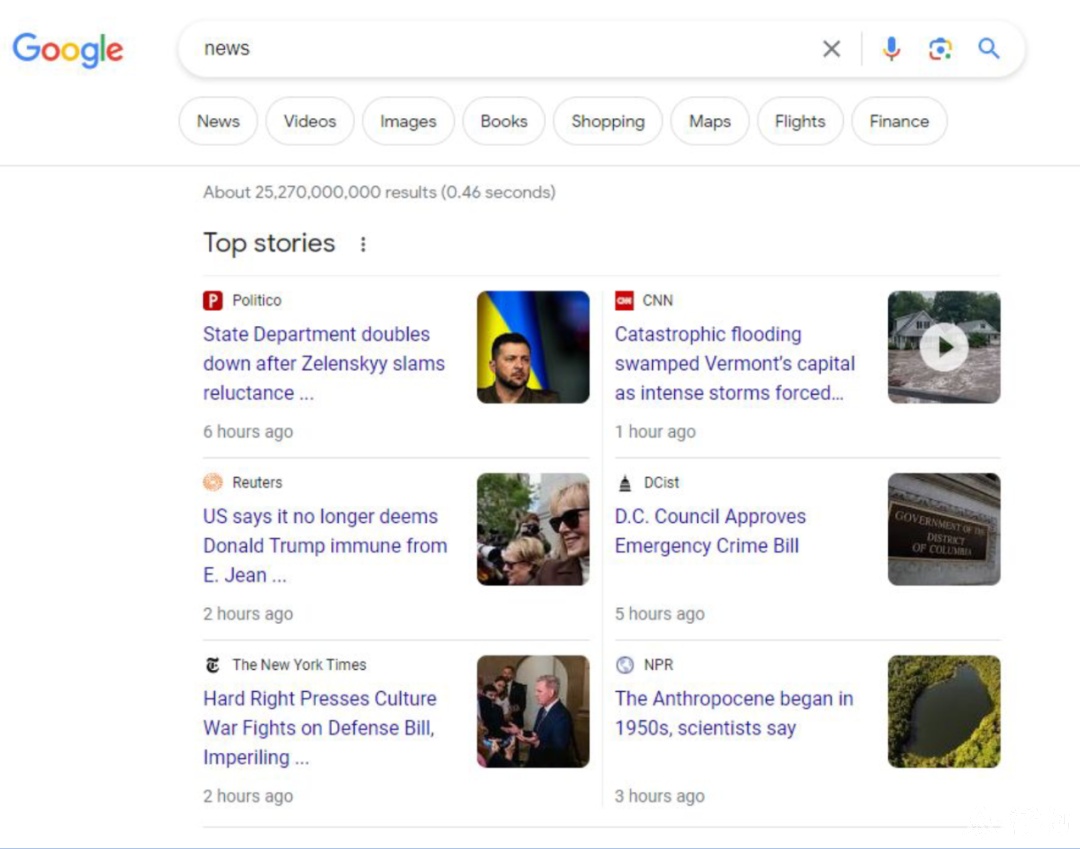Play the Vermont flooding video thumbnail
Image resolution: width=1080 pixels, height=849 pixels.
[944, 347]
